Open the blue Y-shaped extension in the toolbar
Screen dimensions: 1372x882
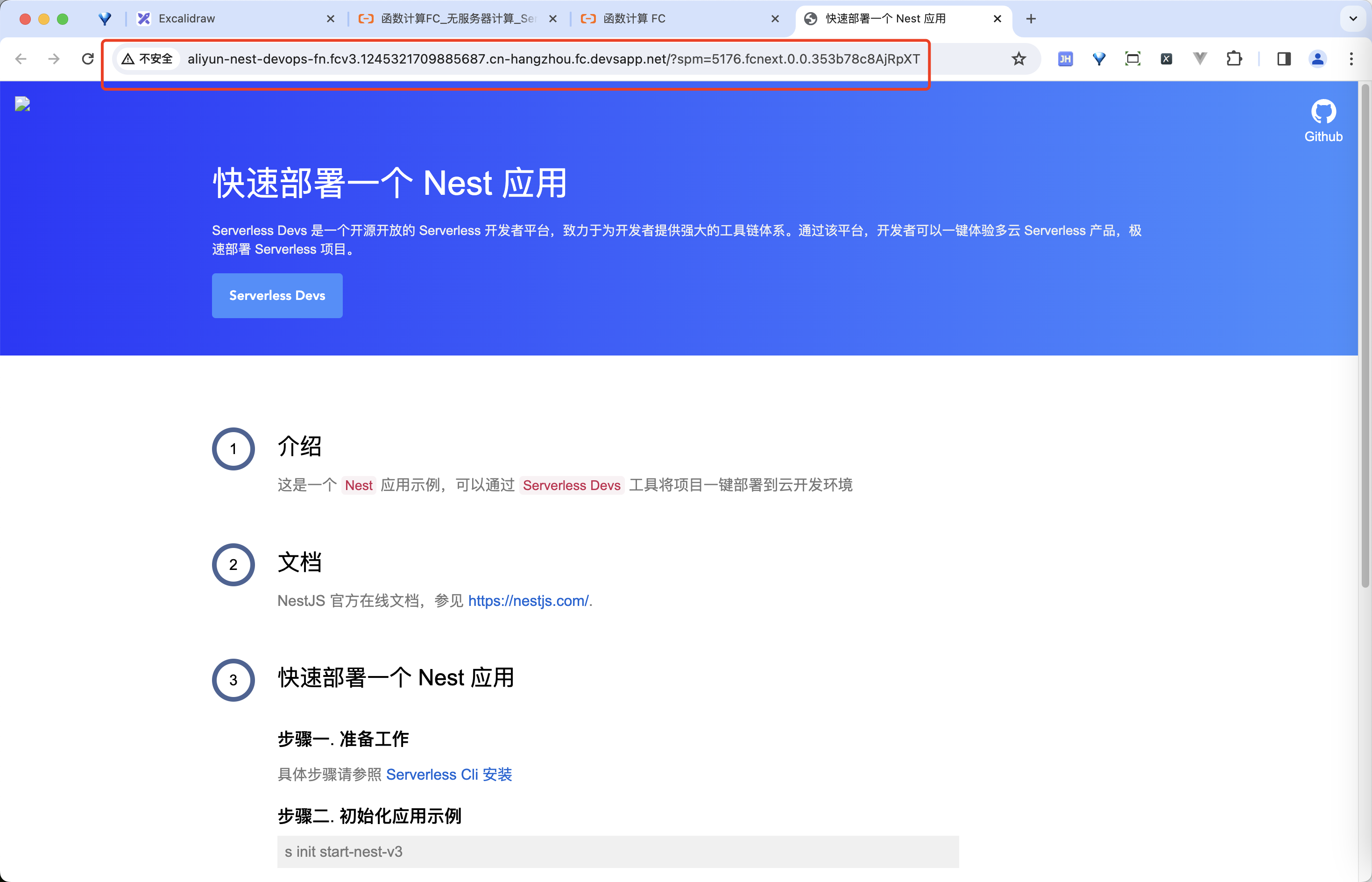(1099, 59)
